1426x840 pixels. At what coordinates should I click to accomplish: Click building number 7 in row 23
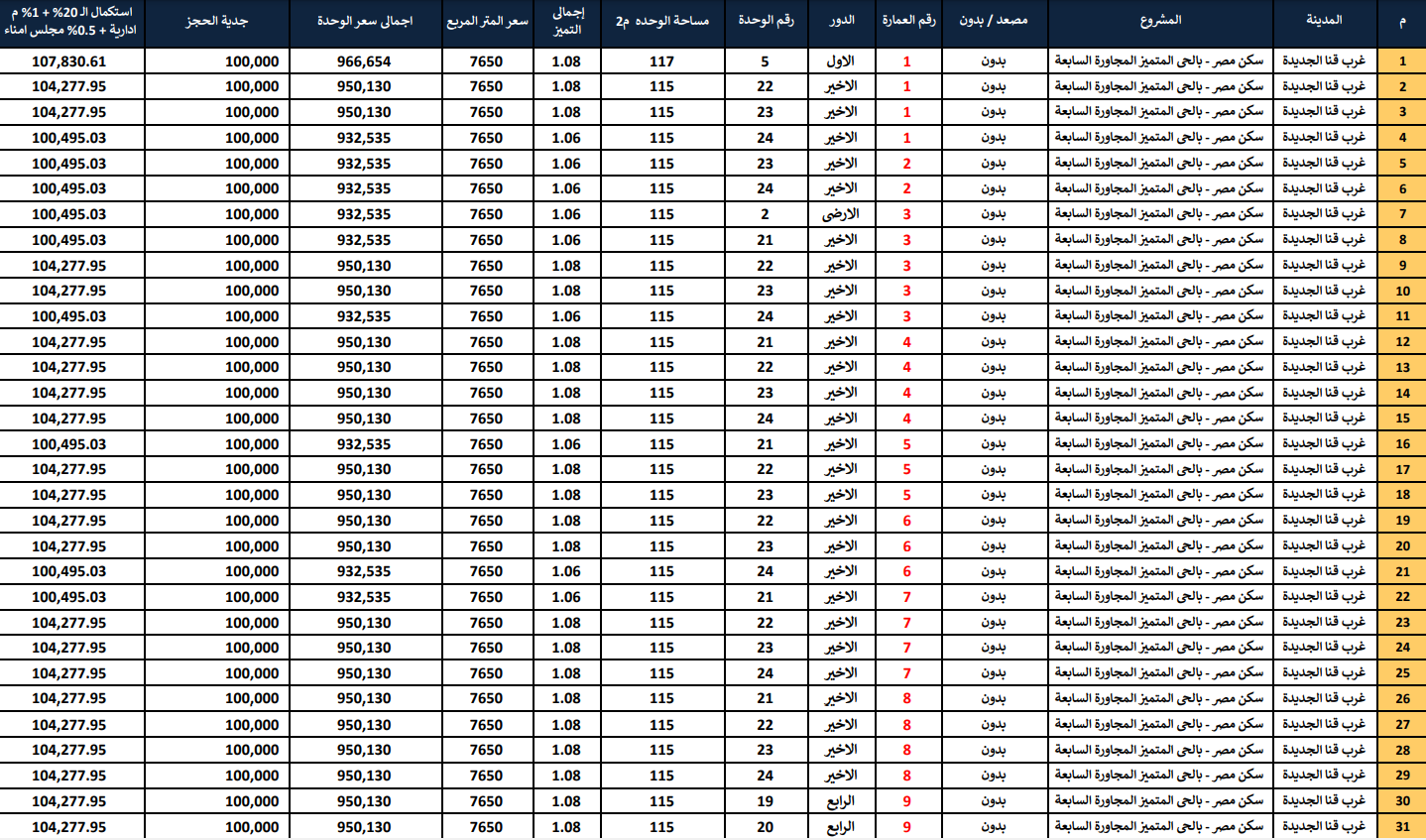906,623
